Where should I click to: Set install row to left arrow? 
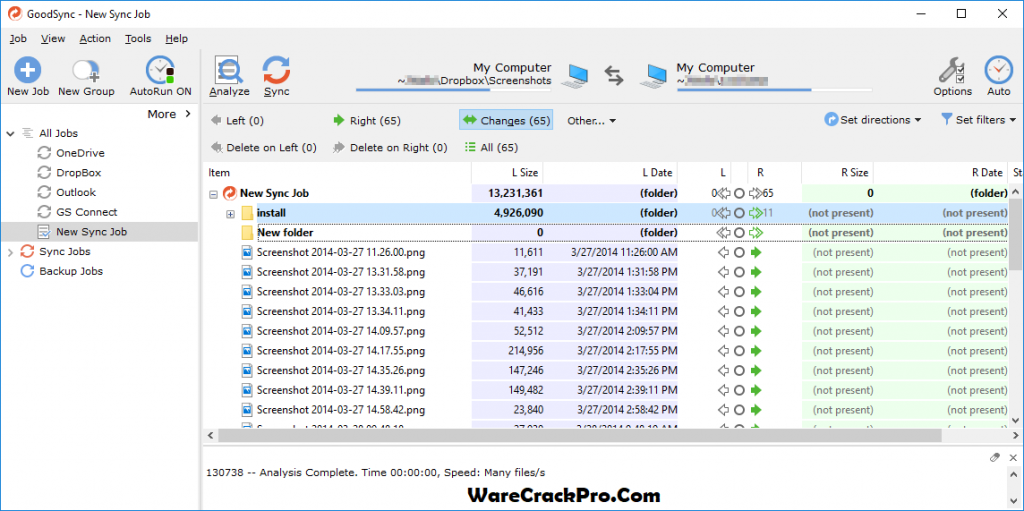click(x=723, y=213)
